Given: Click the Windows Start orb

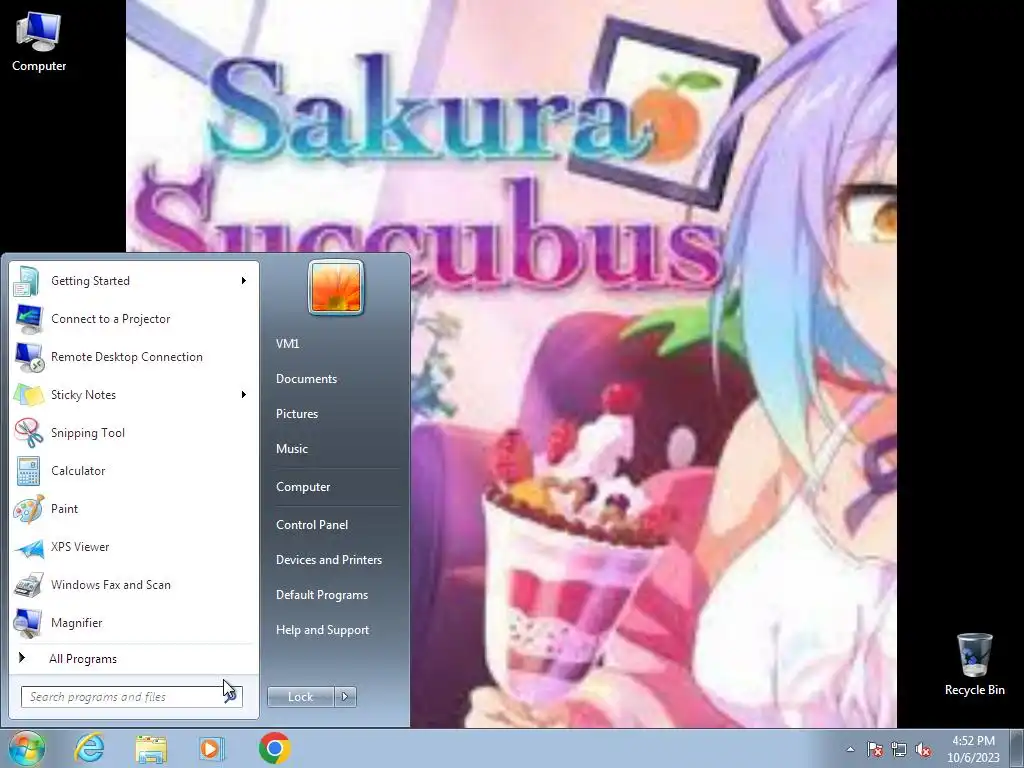Looking at the screenshot, I should 27,748.
